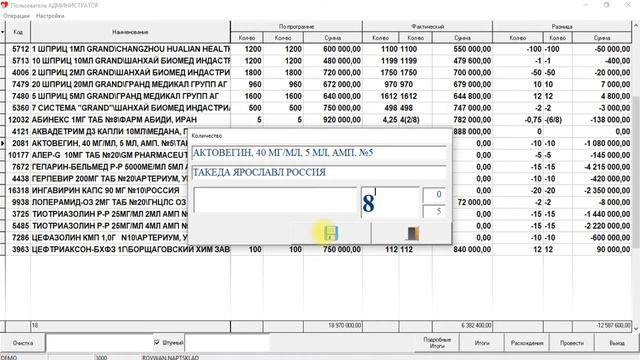Sort by the Код column header
640x360 pixels.
coord(18,32)
